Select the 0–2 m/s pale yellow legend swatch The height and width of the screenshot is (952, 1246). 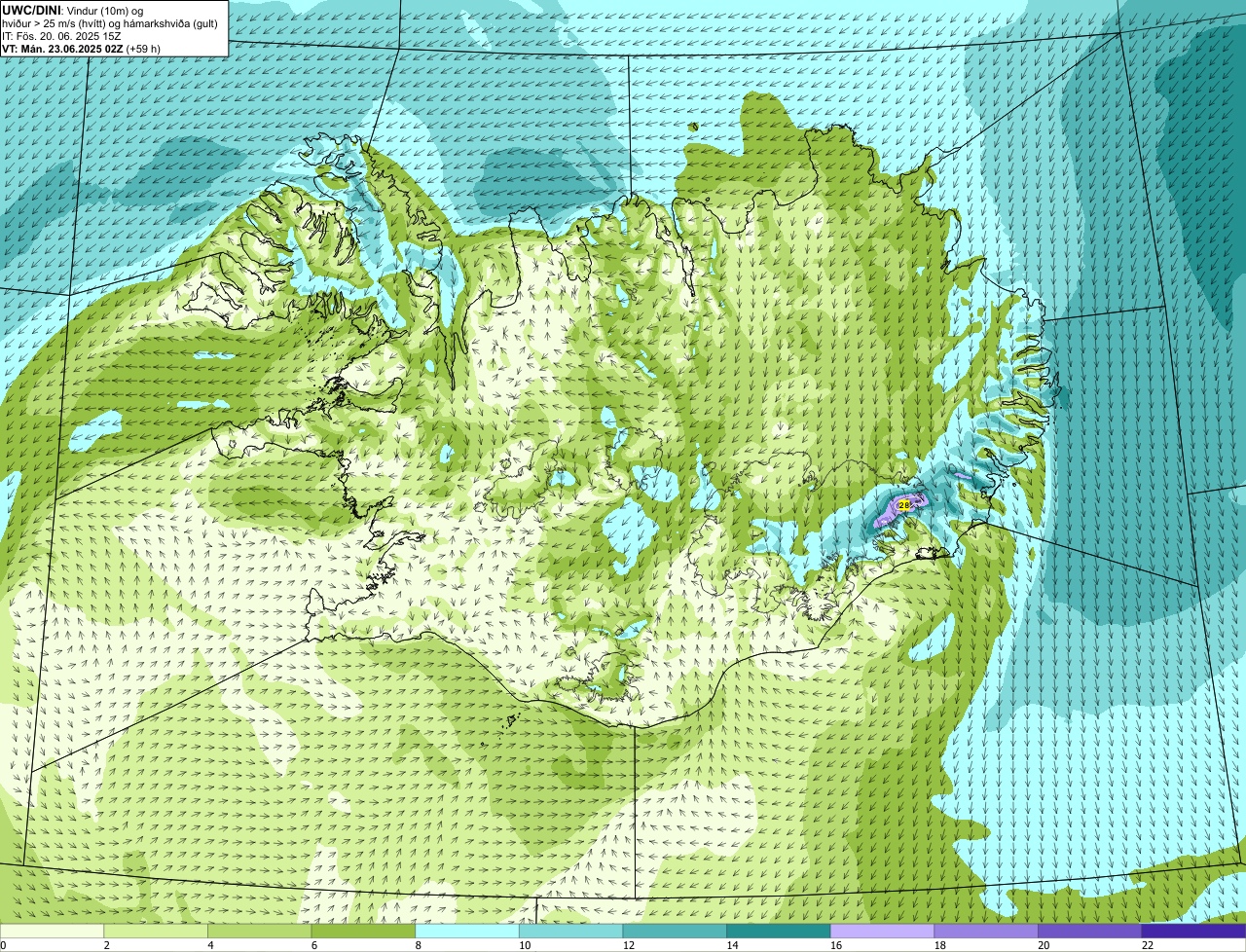[x=52, y=931]
